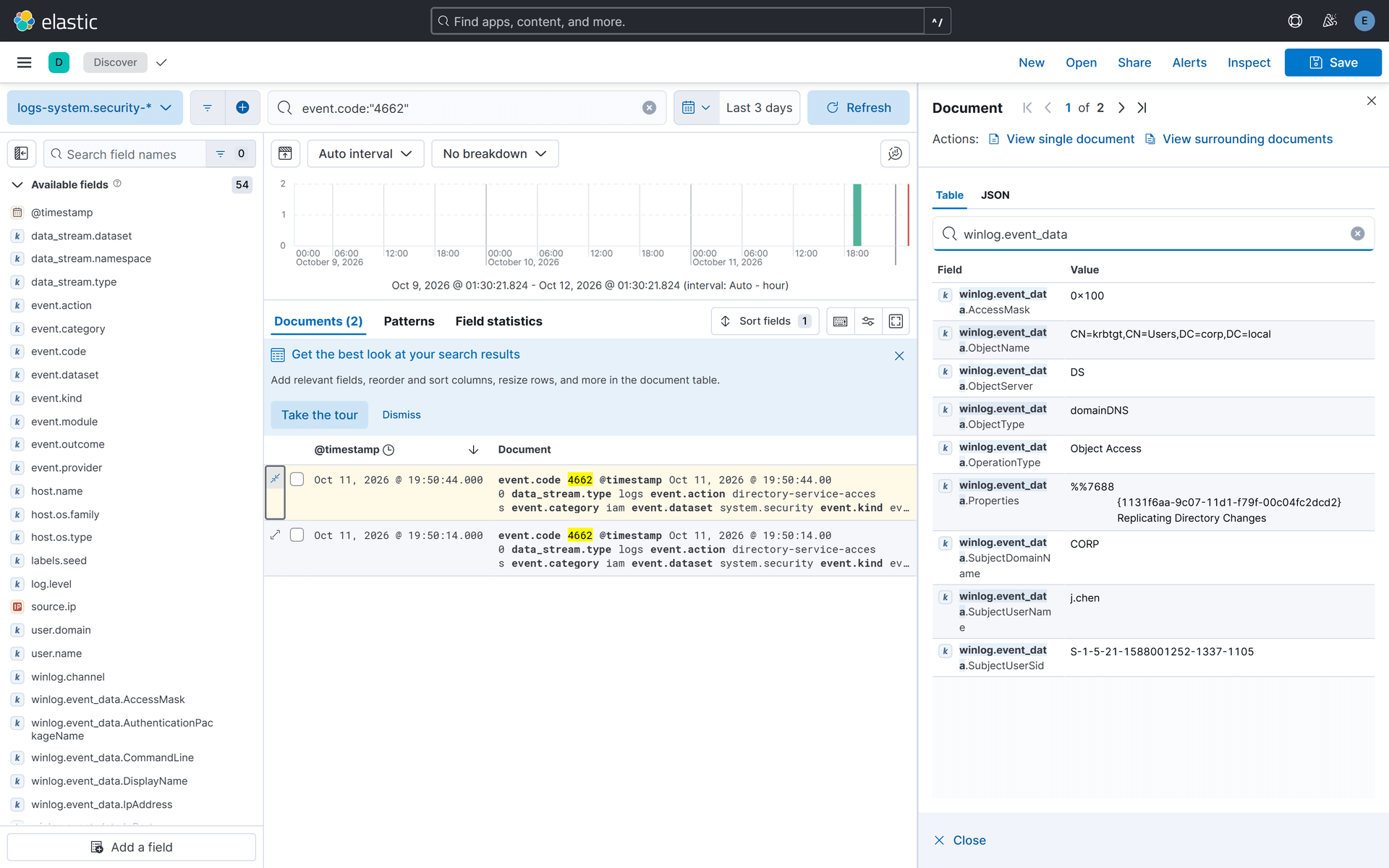Image resolution: width=1389 pixels, height=868 pixels.
Task: Focus the Search field names input
Action: pyautogui.click(x=125, y=153)
